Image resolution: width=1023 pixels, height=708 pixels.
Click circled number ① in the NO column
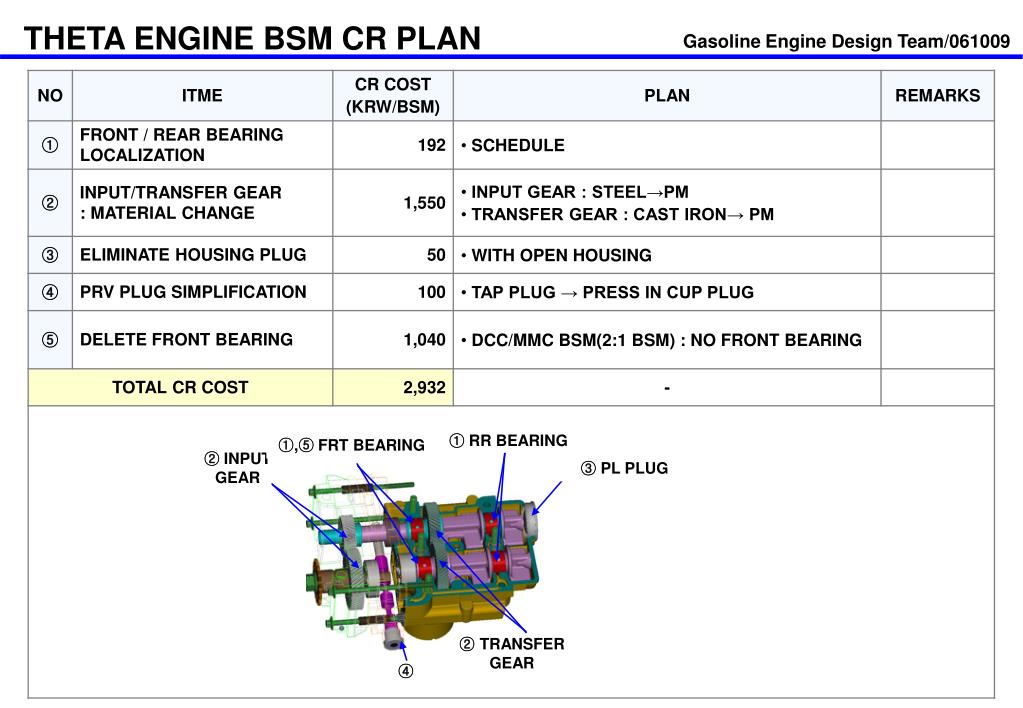50,145
